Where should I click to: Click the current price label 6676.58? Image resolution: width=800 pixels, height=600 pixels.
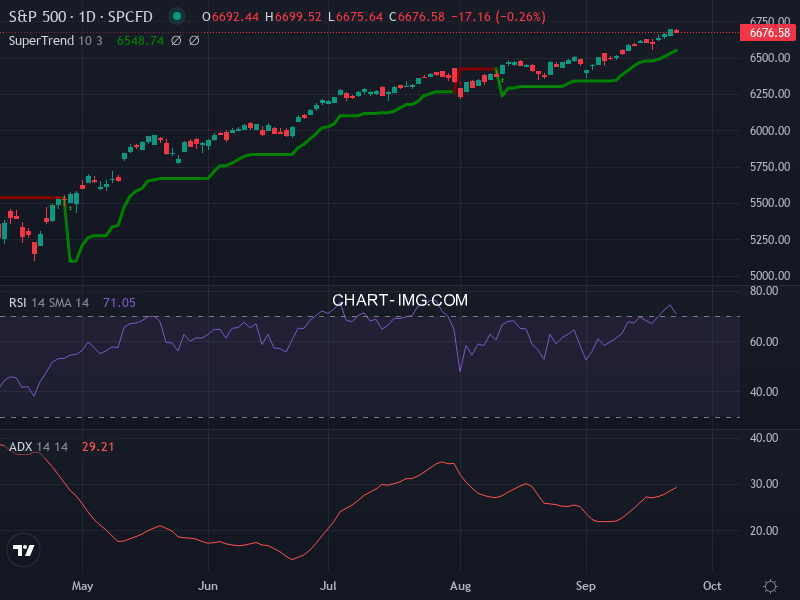(768, 33)
